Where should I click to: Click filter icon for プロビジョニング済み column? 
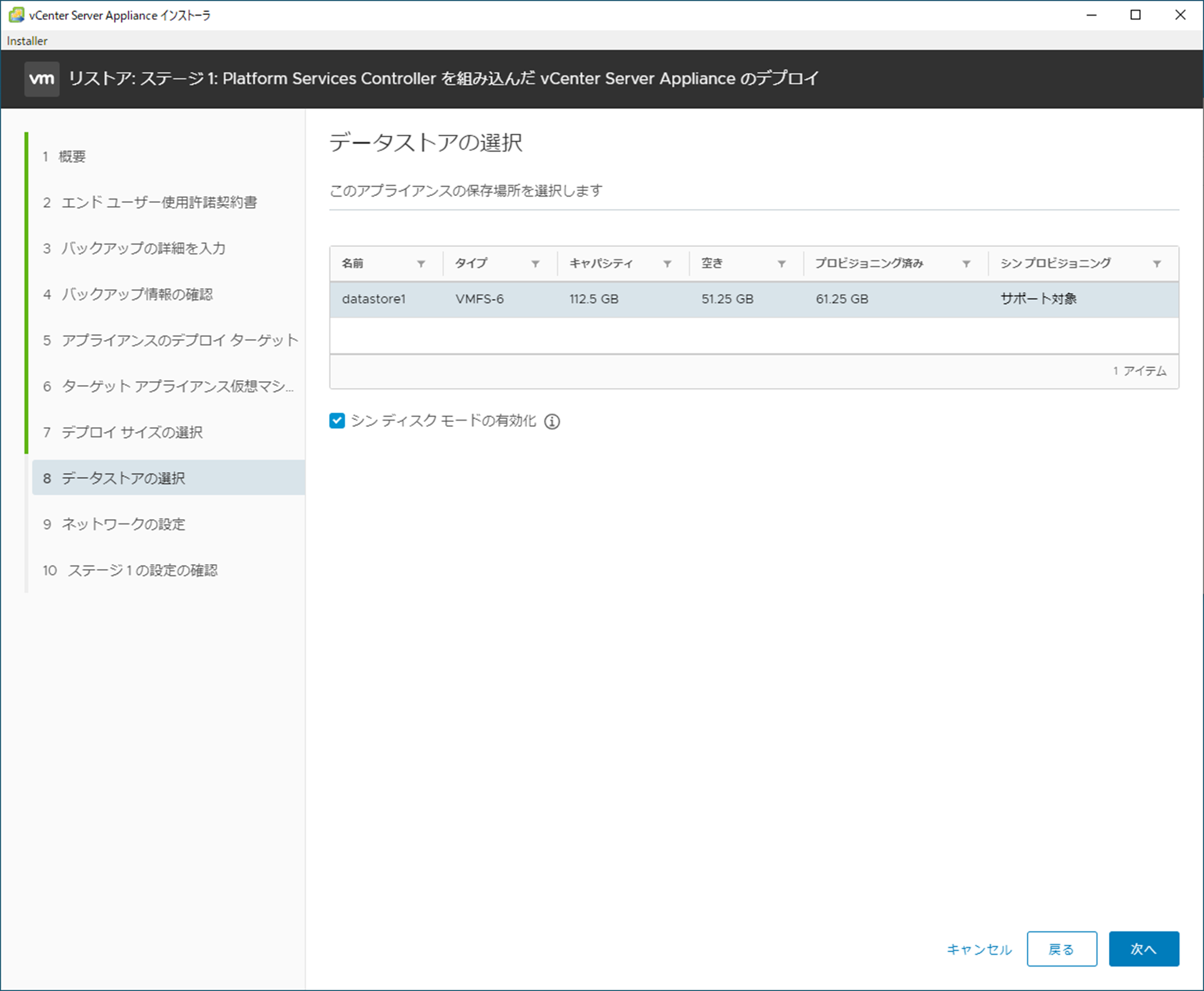(x=966, y=264)
